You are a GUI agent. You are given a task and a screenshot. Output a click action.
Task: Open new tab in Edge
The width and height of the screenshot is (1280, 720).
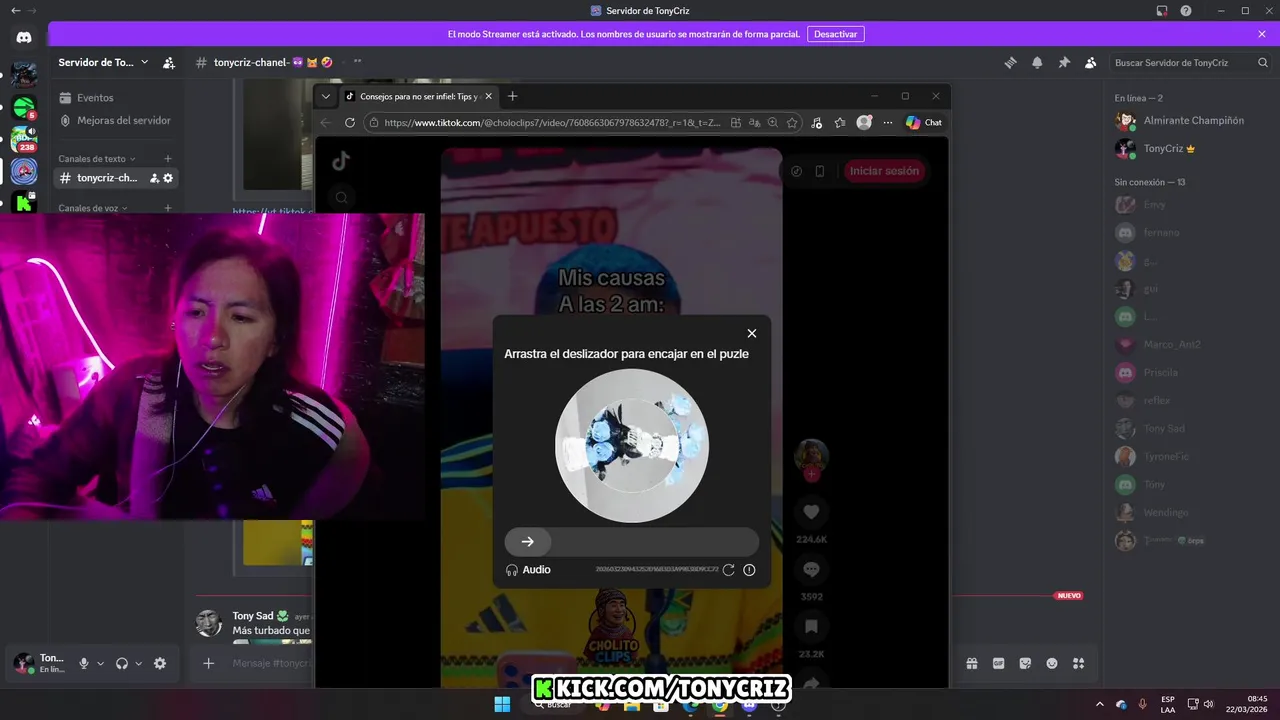coord(512,96)
